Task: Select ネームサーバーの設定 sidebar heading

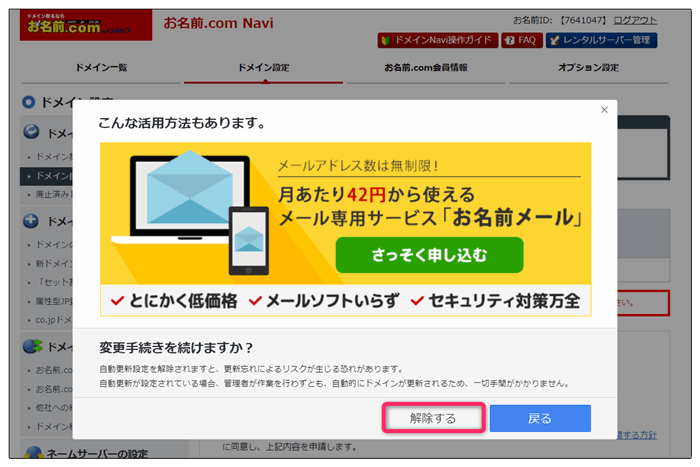Action: (97, 454)
